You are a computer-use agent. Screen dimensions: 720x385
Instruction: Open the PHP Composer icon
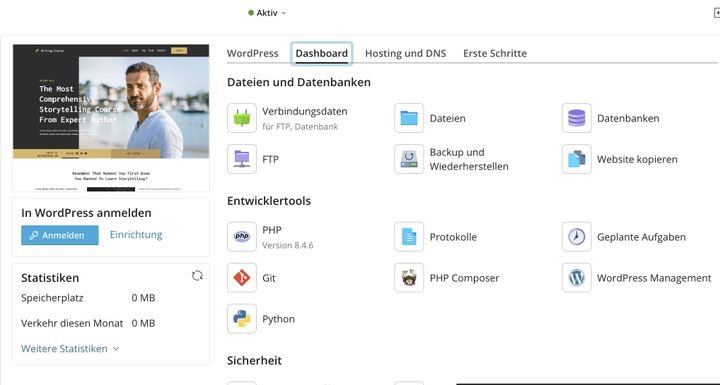coord(409,277)
